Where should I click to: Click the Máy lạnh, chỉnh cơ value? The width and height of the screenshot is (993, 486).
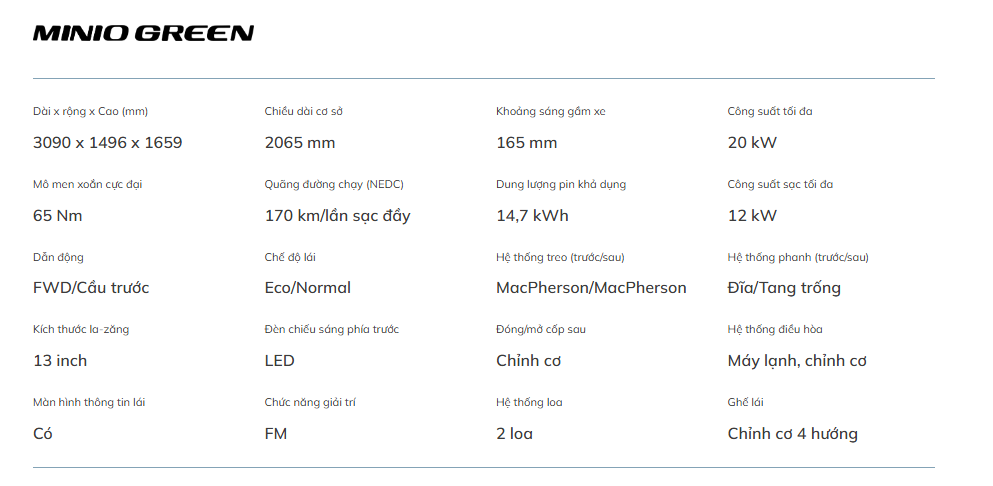797,361
